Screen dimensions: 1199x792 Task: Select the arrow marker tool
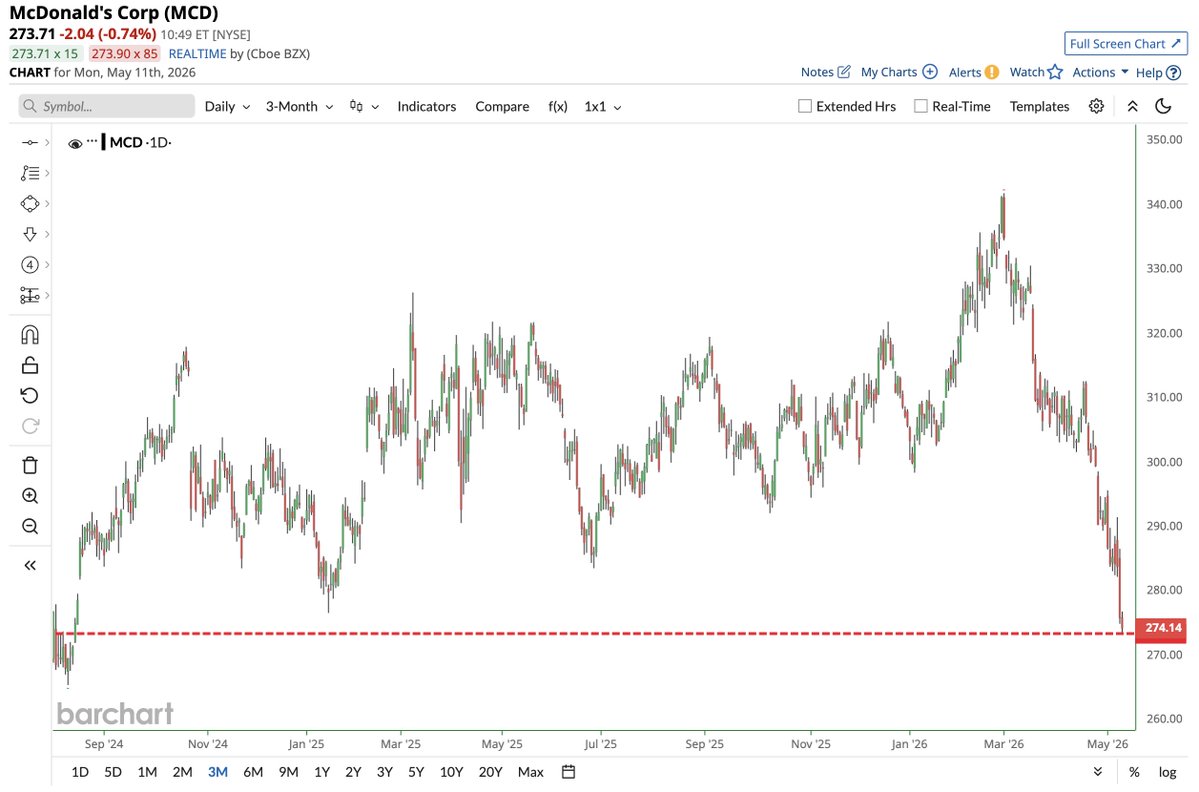[30, 235]
